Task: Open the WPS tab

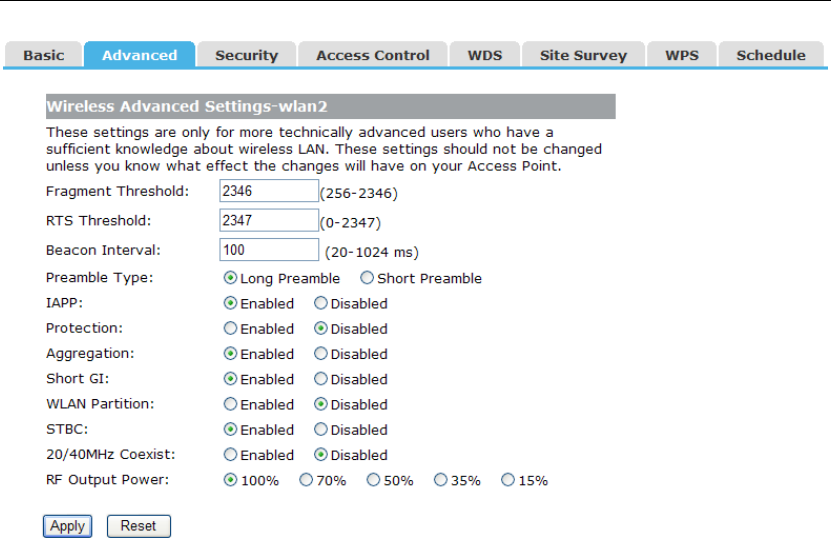Action: click(x=682, y=56)
